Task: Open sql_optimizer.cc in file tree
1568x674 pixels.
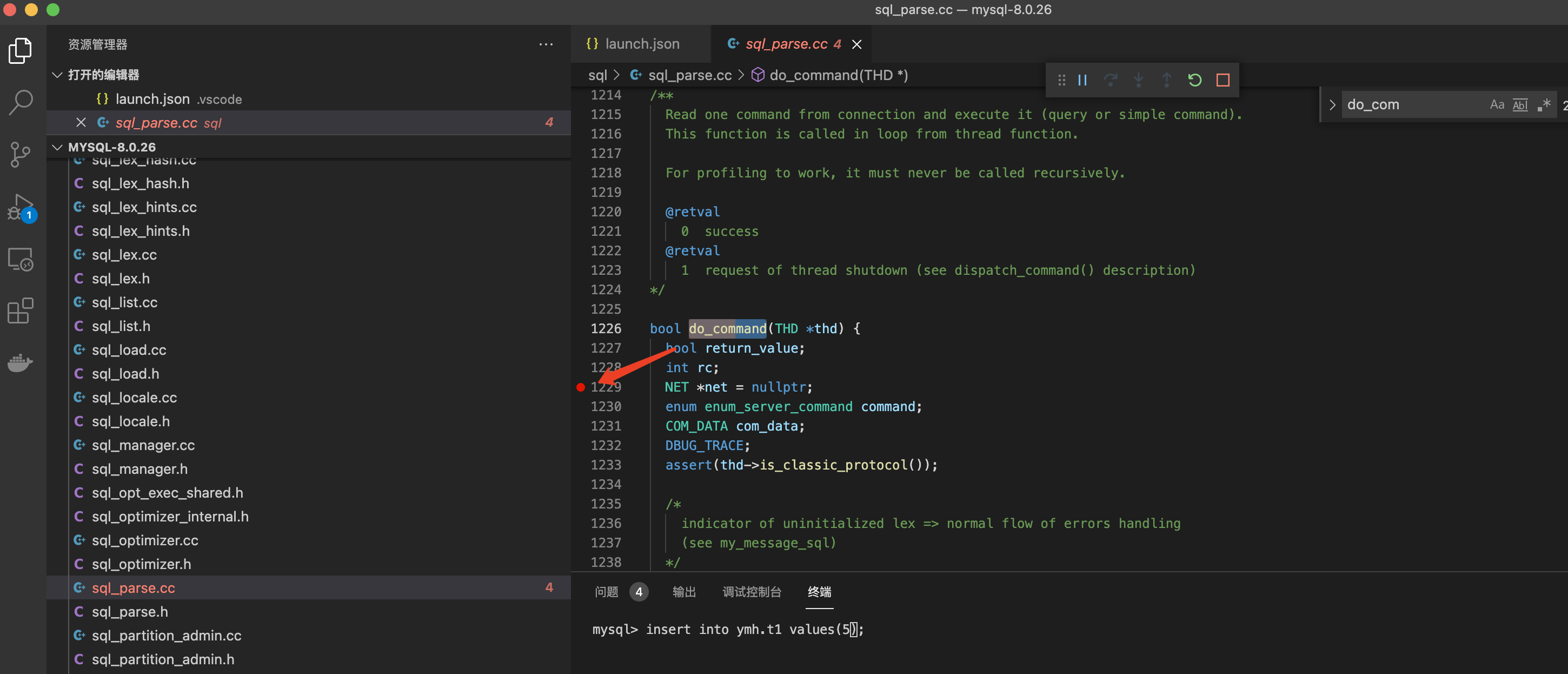Action: click(145, 540)
